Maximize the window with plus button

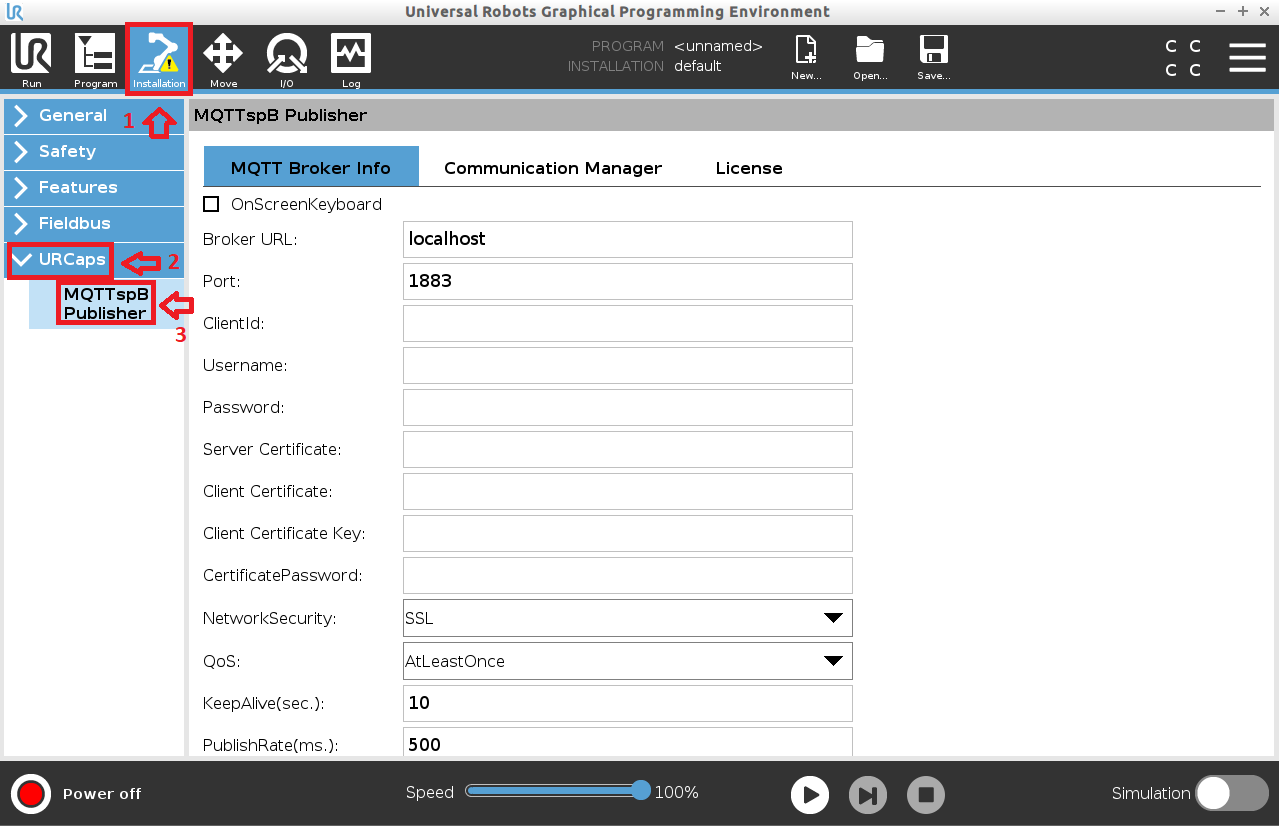click(x=1243, y=12)
